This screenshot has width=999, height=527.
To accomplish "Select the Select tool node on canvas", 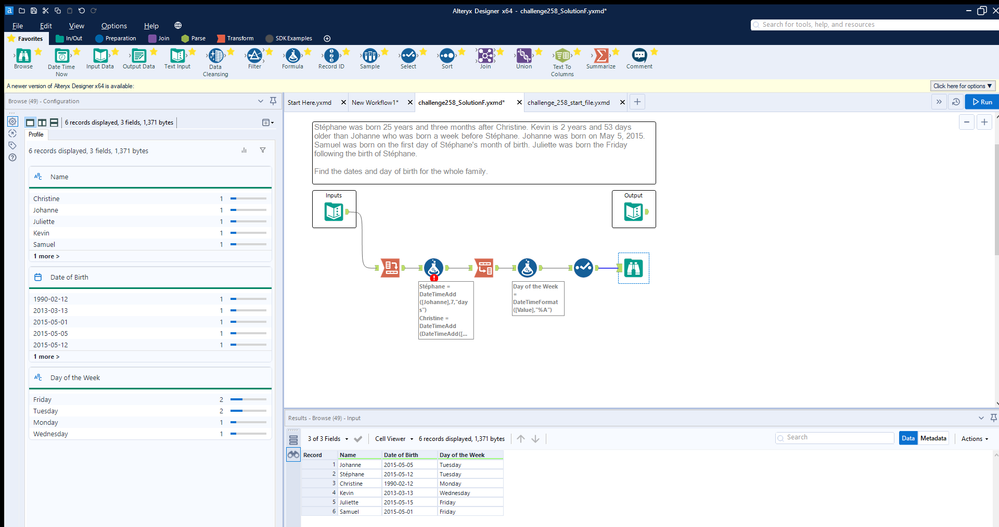I will (583, 268).
